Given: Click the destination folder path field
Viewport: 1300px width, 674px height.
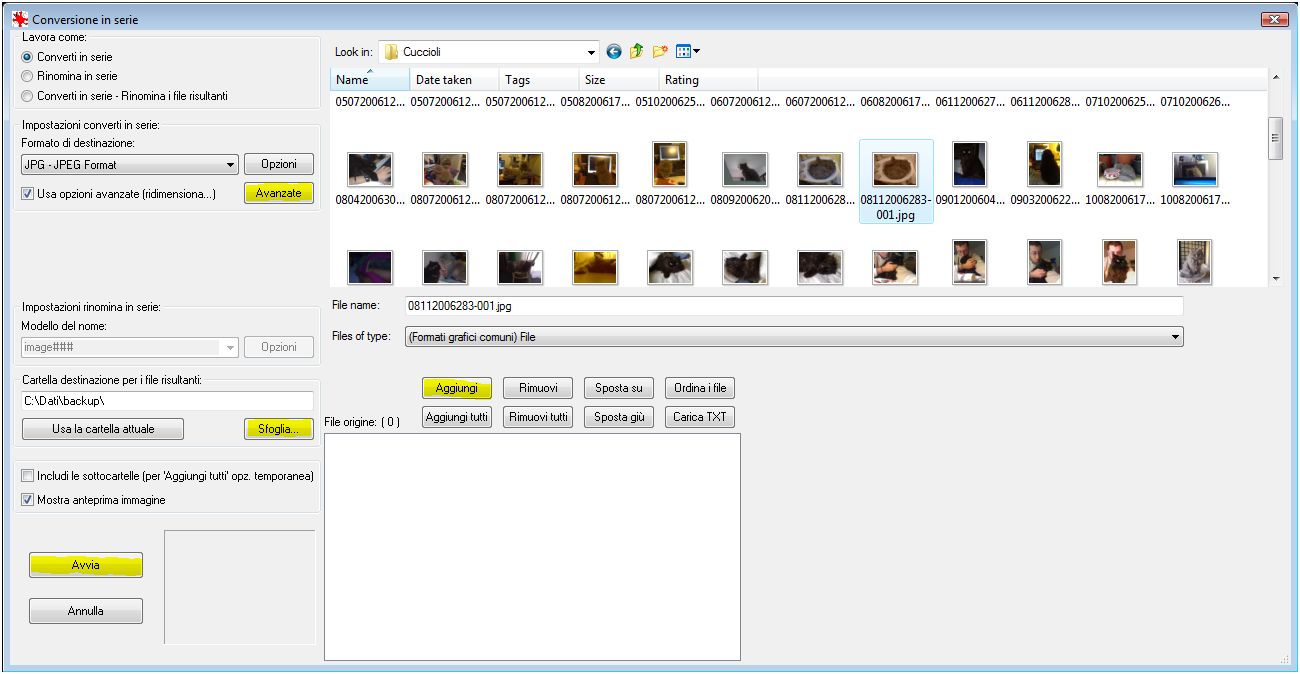Looking at the screenshot, I should coord(167,401).
